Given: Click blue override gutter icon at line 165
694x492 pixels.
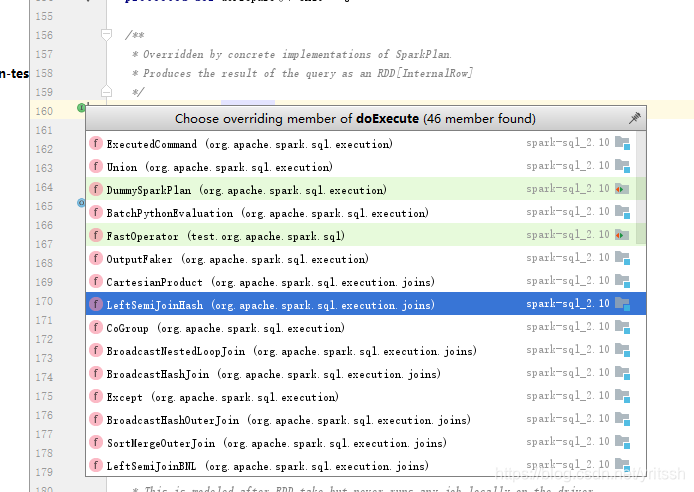Looking at the screenshot, I should point(81,203).
